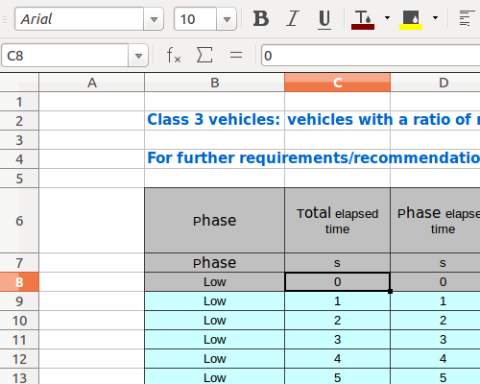Select cell C8 containing 0
Screen dimensions: 480x384
[337, 282]
